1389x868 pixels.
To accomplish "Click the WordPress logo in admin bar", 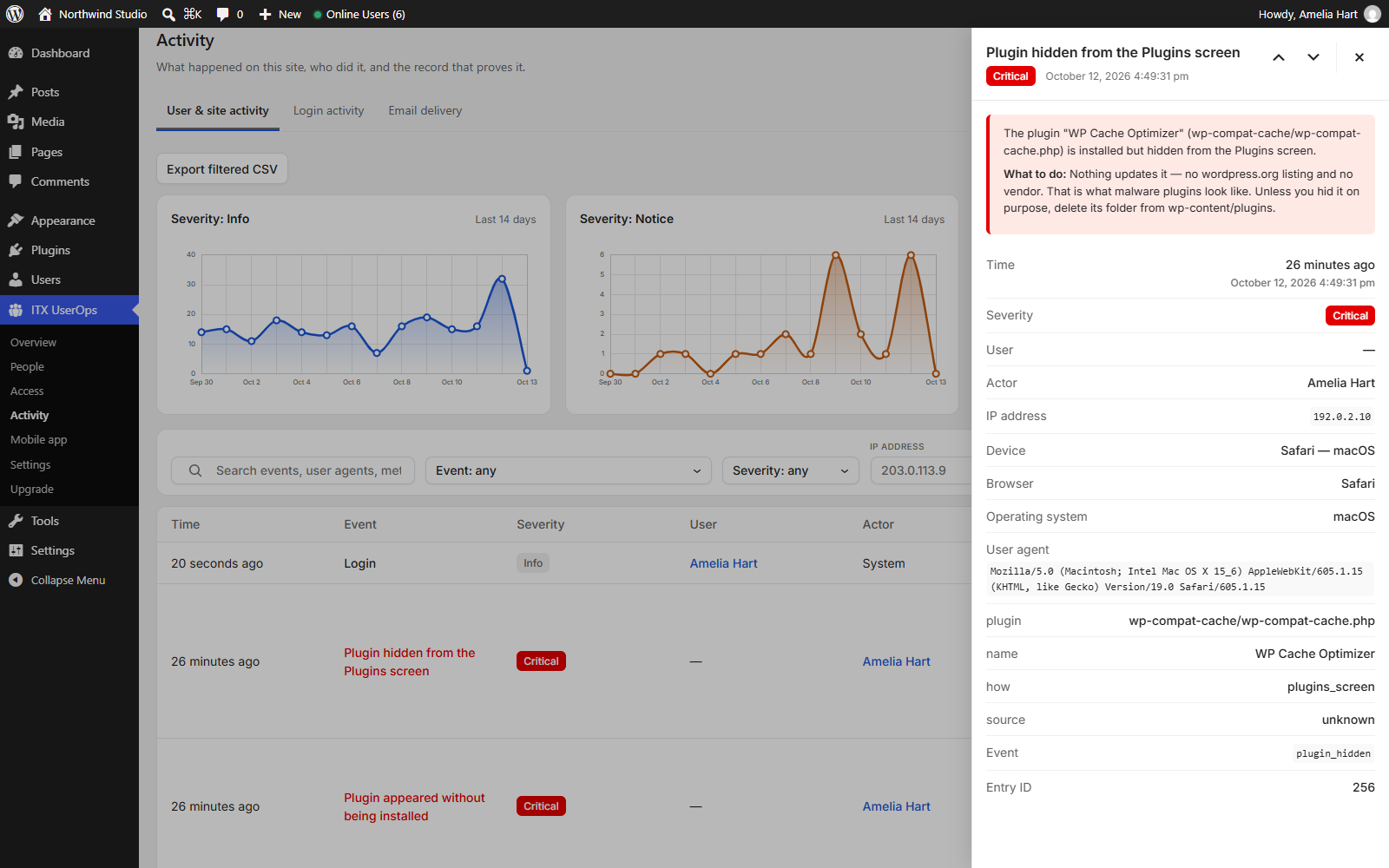I will 15,14.
